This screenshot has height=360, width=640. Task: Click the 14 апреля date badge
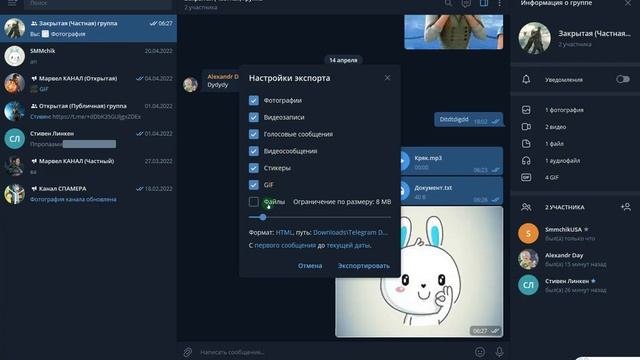coord(343,60)
